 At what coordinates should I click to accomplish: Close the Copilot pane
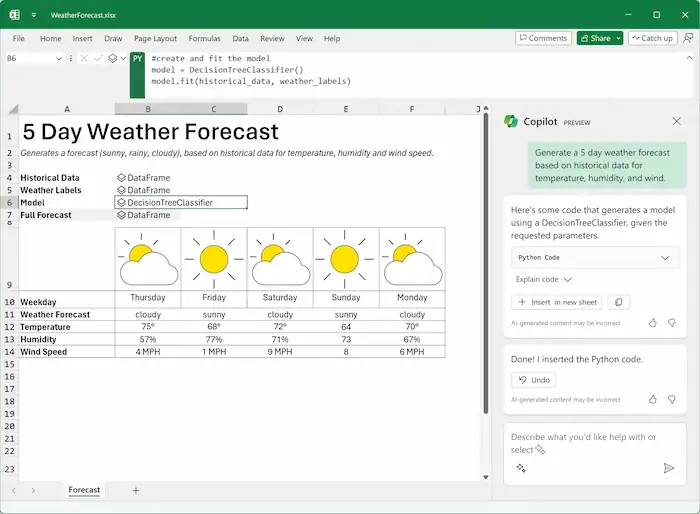pyautogui.click(x=677, y=121)
